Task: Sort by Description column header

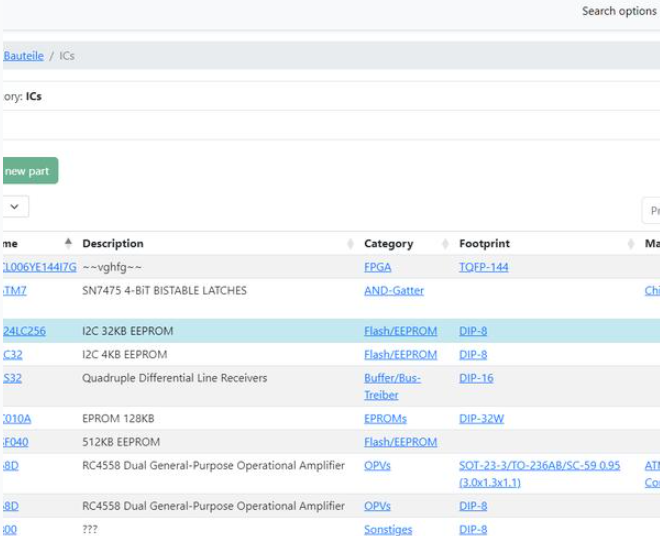Action: (x=113, y=243)
